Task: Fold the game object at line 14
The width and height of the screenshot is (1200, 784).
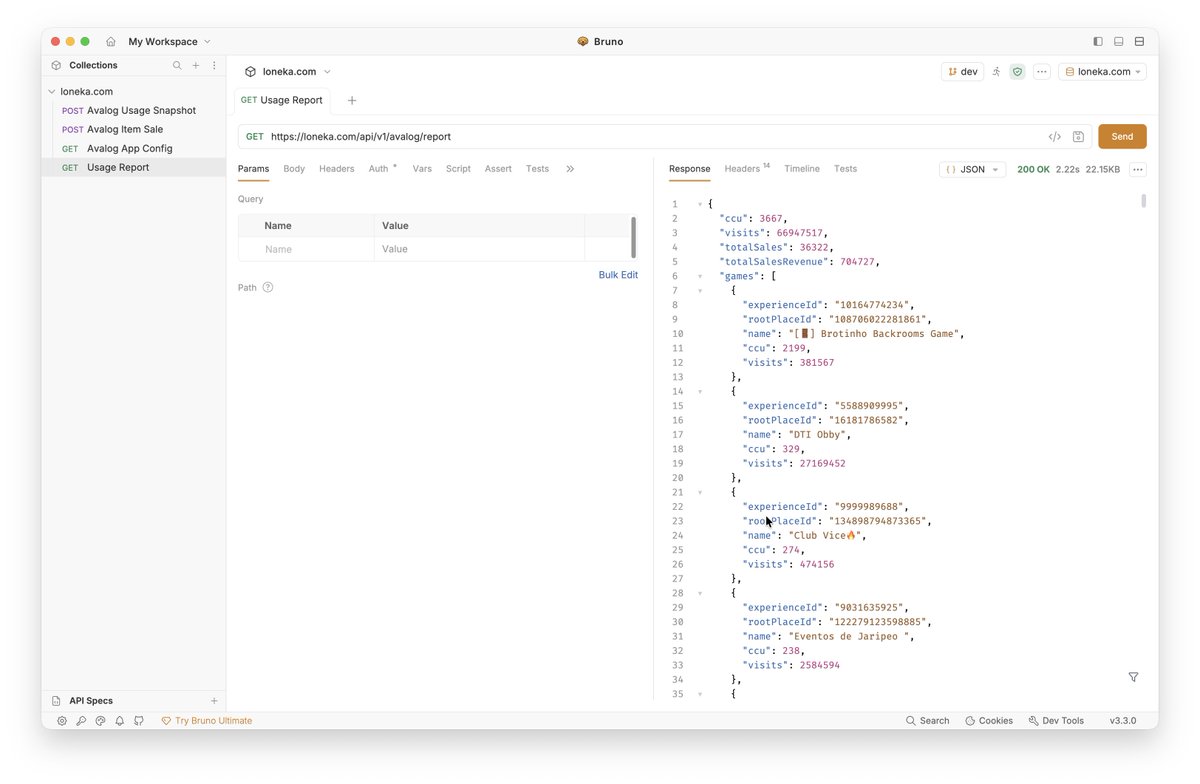Action: click(699, 391)
